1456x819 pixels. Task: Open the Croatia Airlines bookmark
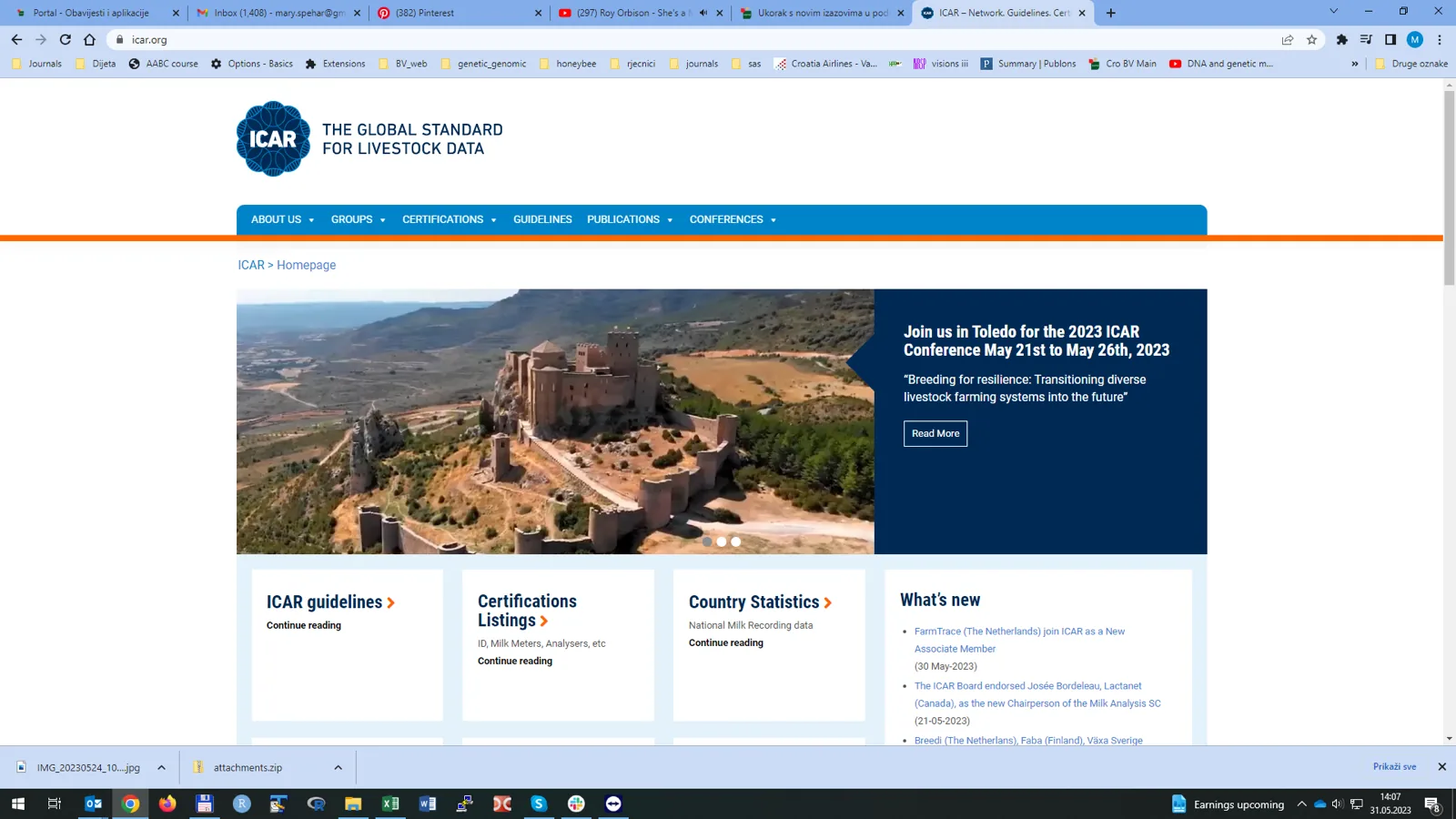click(x=825, y=64)
